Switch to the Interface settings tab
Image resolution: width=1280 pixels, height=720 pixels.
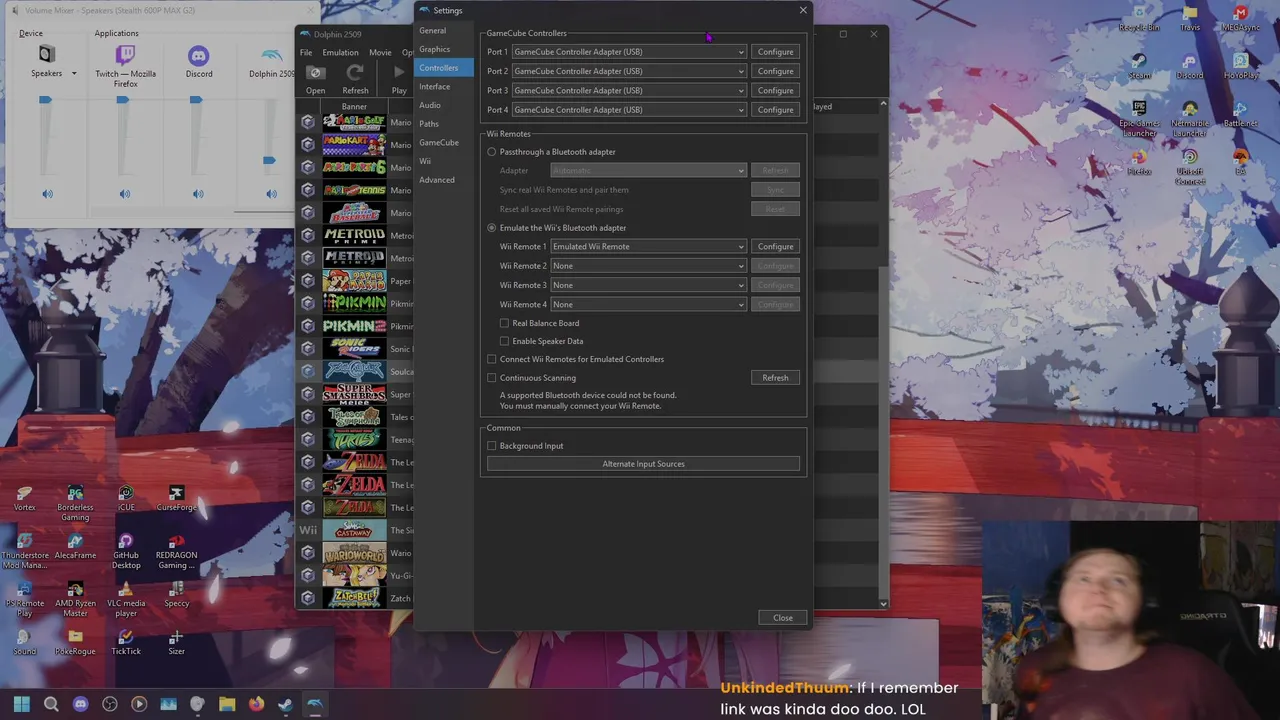(x=444, y=87)
